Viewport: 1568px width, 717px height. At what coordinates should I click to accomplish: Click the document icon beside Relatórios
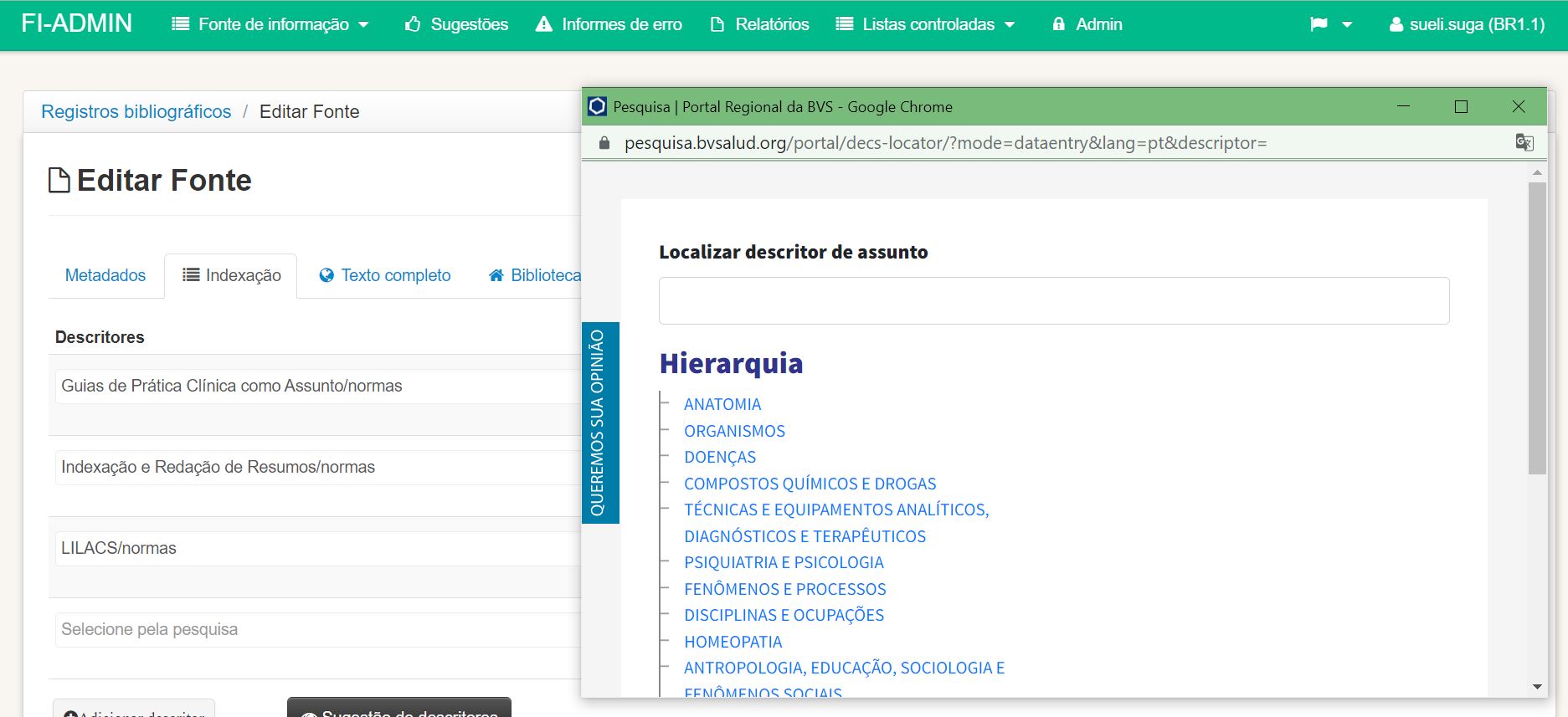(x=717, y=24)
